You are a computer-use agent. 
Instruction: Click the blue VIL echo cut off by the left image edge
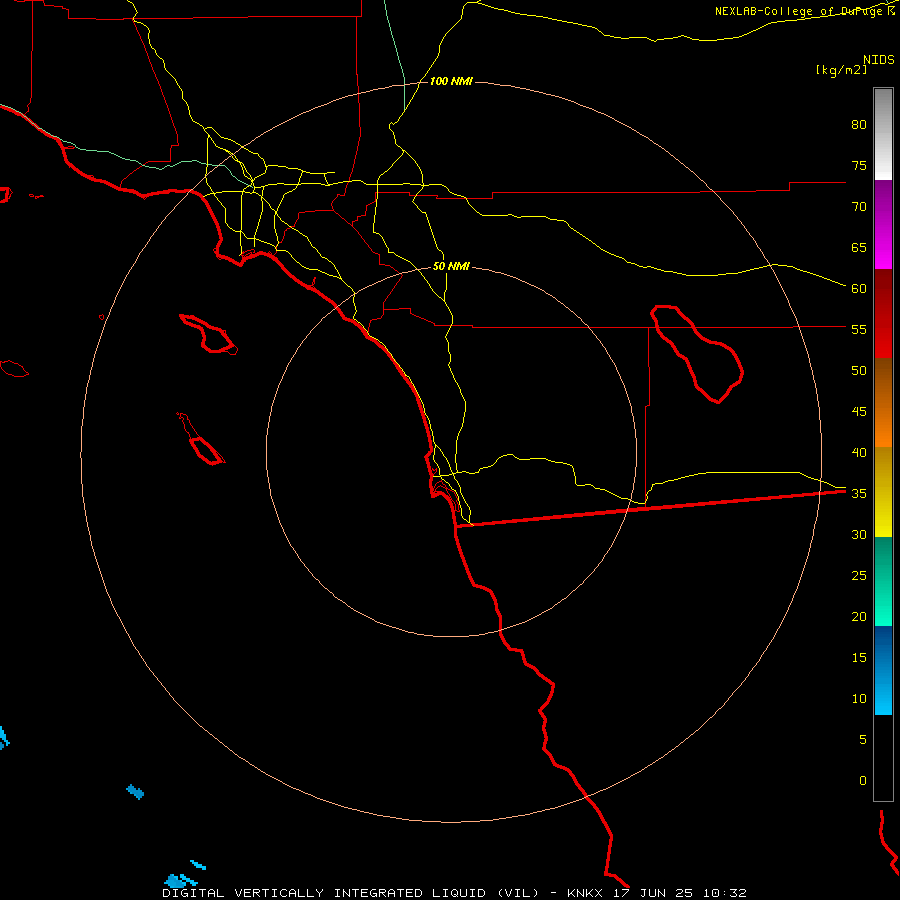point(4,738)
